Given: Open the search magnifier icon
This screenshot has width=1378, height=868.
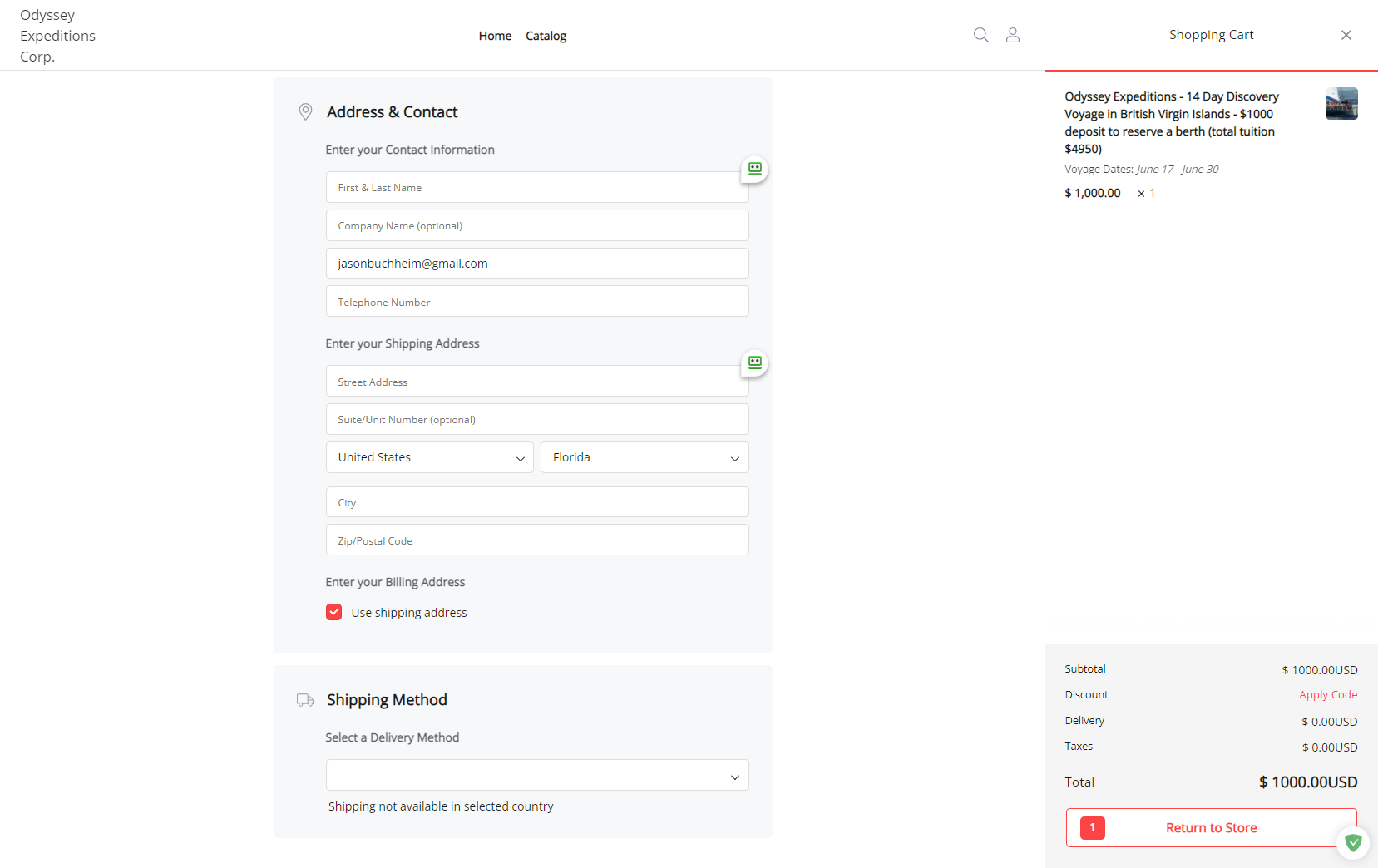Looking at the screenshot, I should pos(981,35).
